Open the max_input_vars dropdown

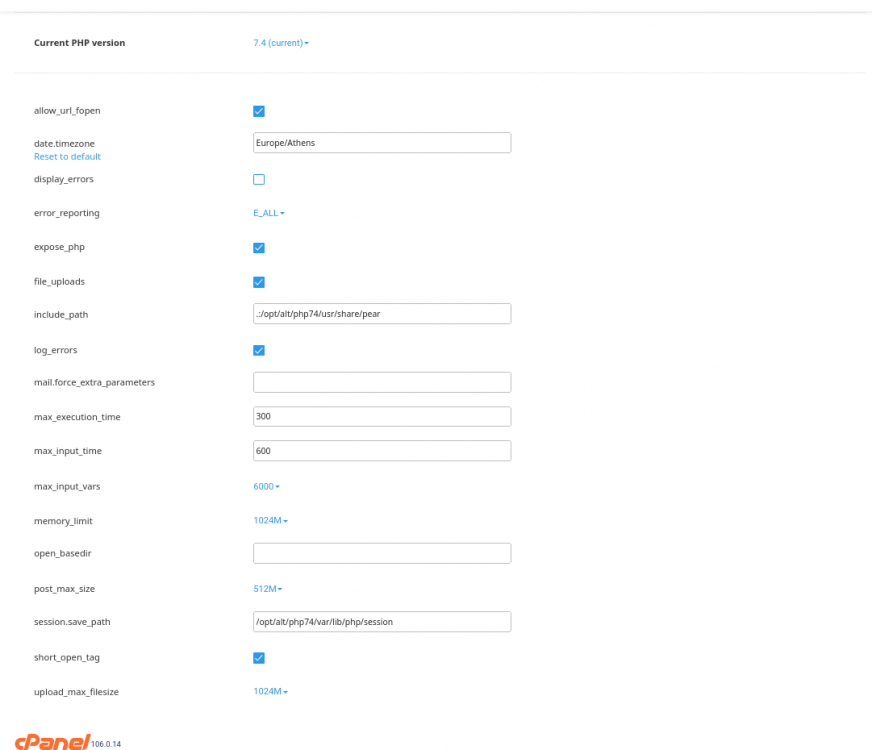[266, 486]
